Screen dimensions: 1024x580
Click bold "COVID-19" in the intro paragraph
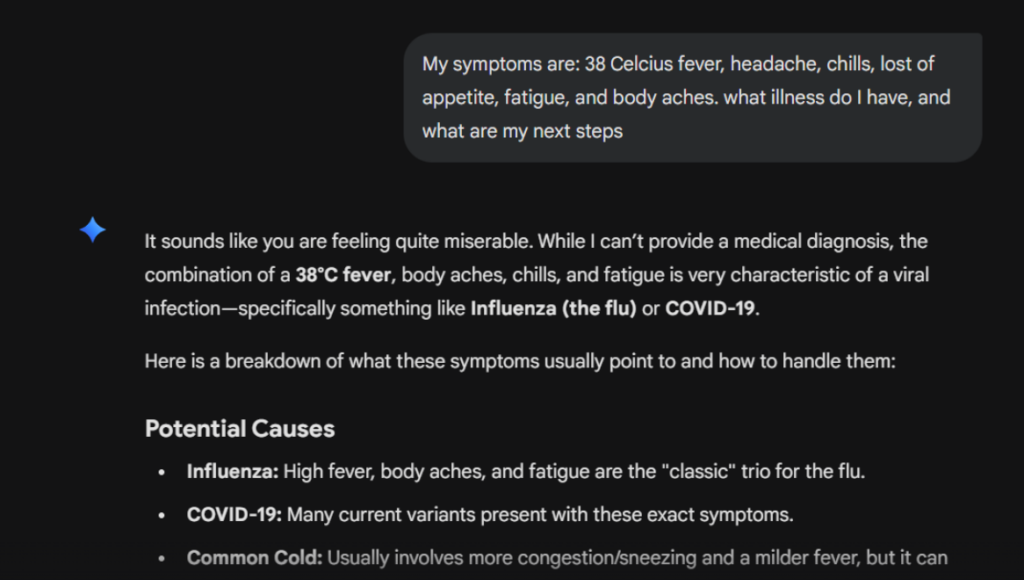coord(709,308)
